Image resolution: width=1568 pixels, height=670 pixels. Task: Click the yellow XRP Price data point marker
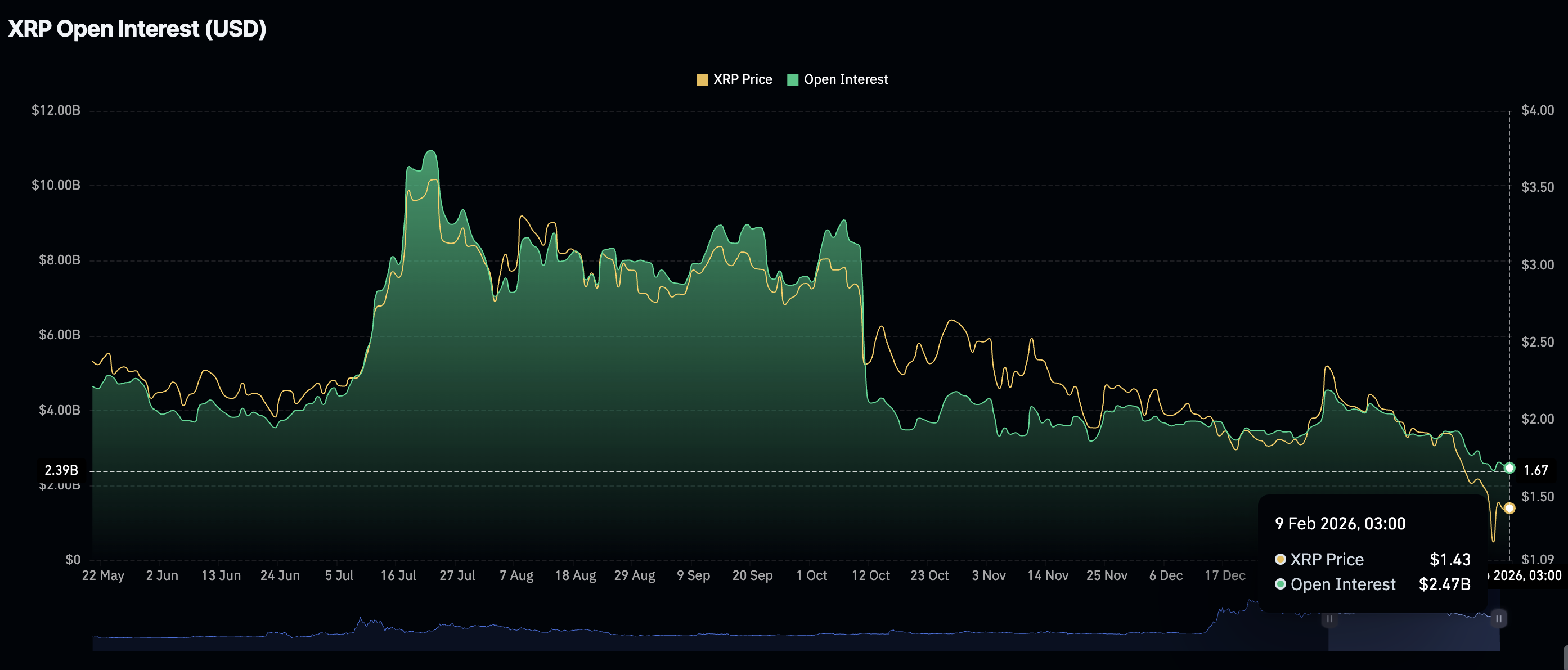1509,508
